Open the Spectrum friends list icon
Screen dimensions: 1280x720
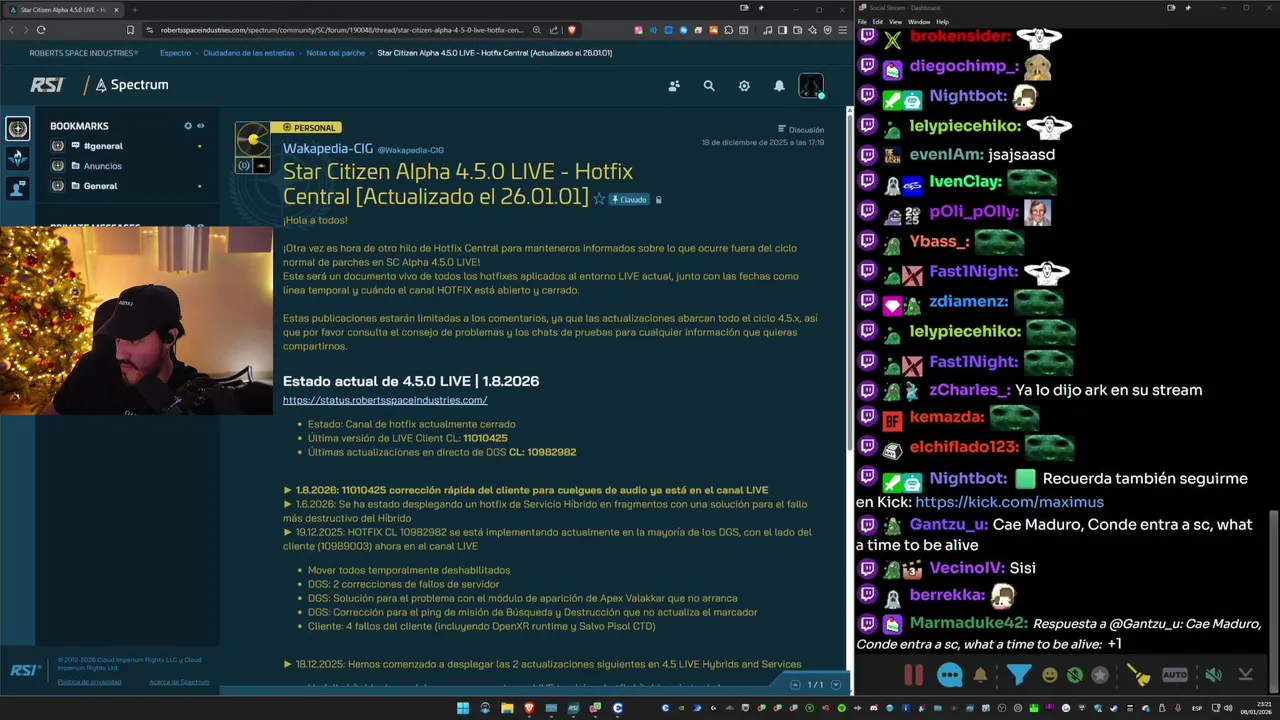(674, 86)
